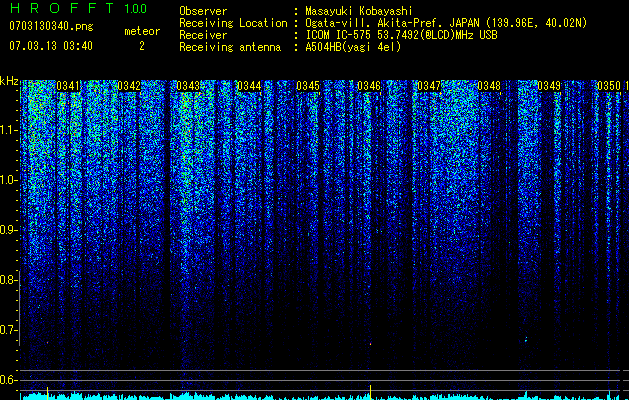The height and width of the screenshot is (400, 629).
Task: Click the 0349 time label
Action: pos(549,86)
